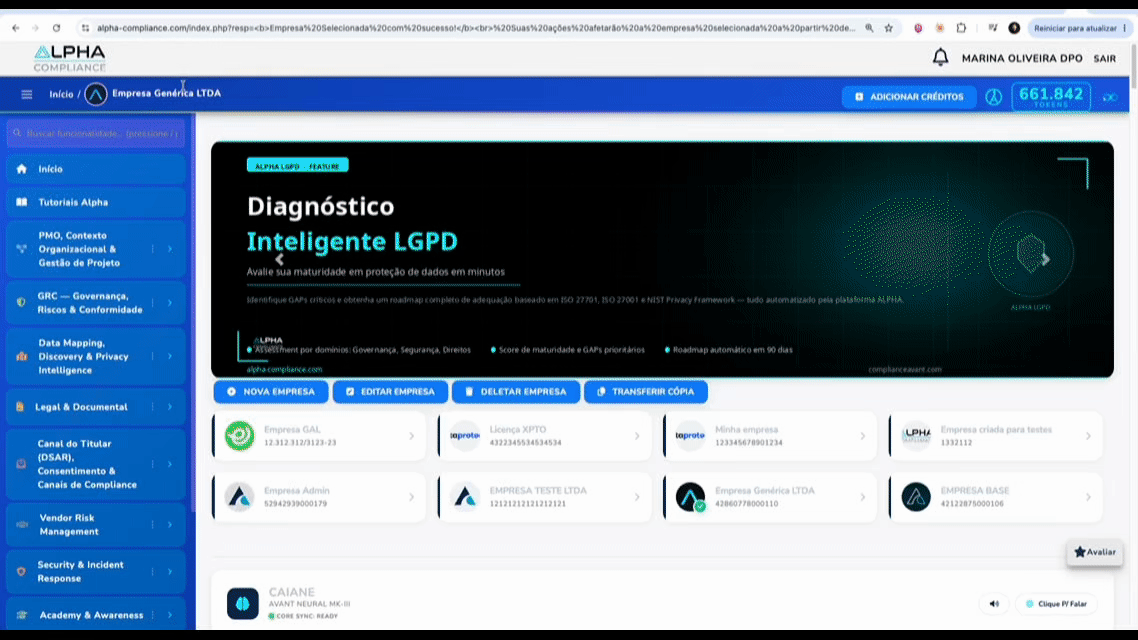The width and height of the screenshot is (1138, 640).
Task: Click ADICIONAR CRÉDITOS button
Action: (x=909, y=97)
